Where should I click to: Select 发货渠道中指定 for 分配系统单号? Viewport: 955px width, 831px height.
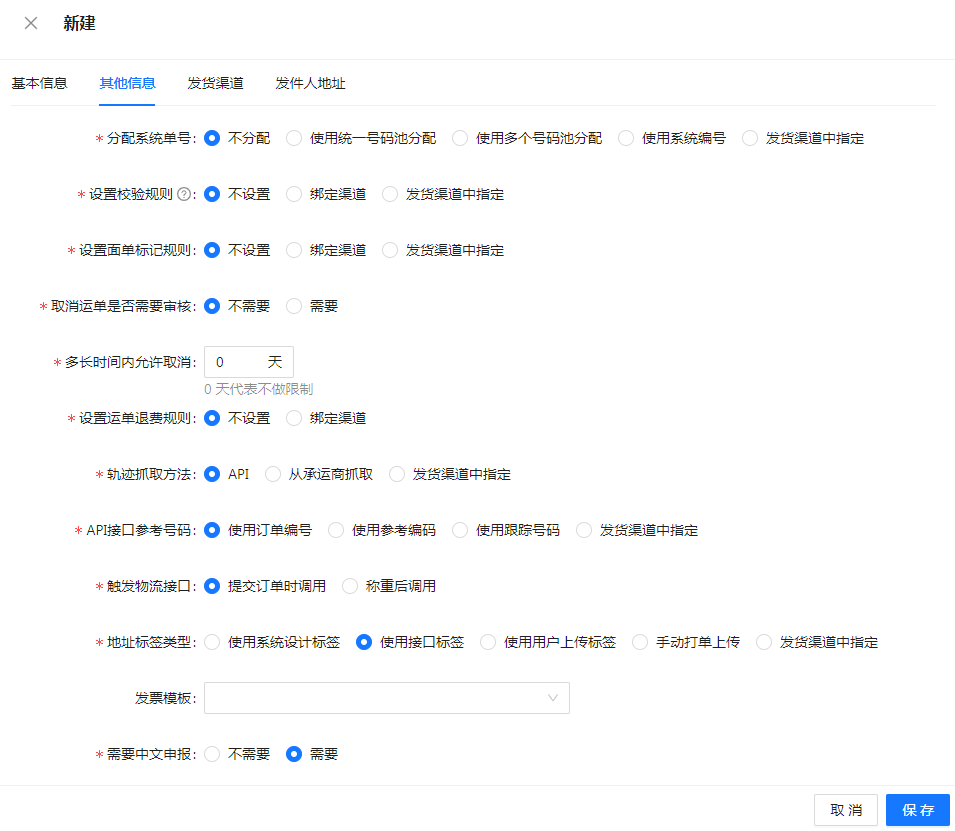click(750, 138)
